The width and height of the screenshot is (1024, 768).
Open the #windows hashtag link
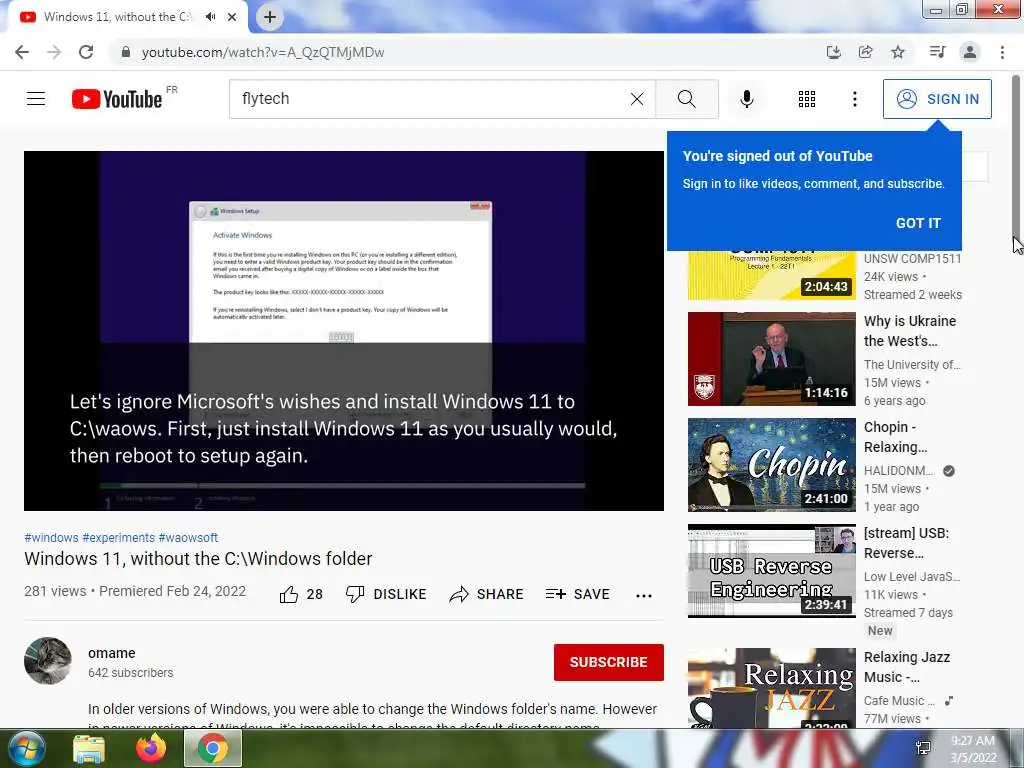51,537
